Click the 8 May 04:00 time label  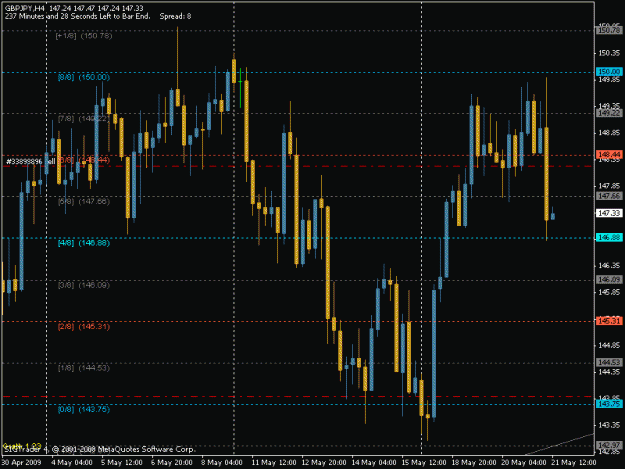point(221,463)
